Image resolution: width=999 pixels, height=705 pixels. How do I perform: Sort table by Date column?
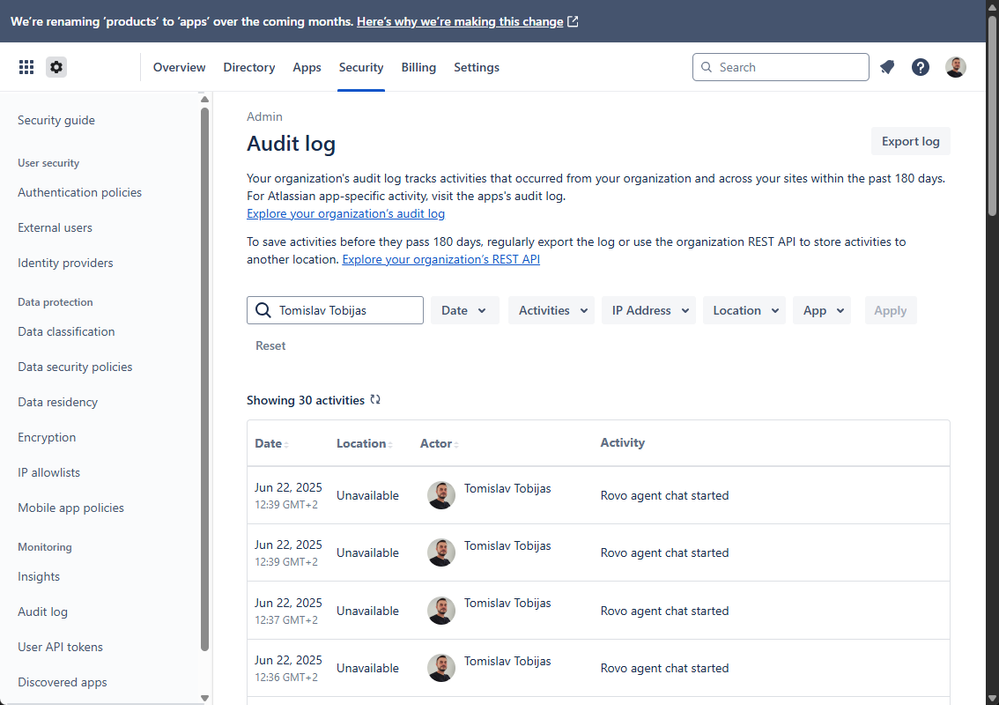click(271, 443)
